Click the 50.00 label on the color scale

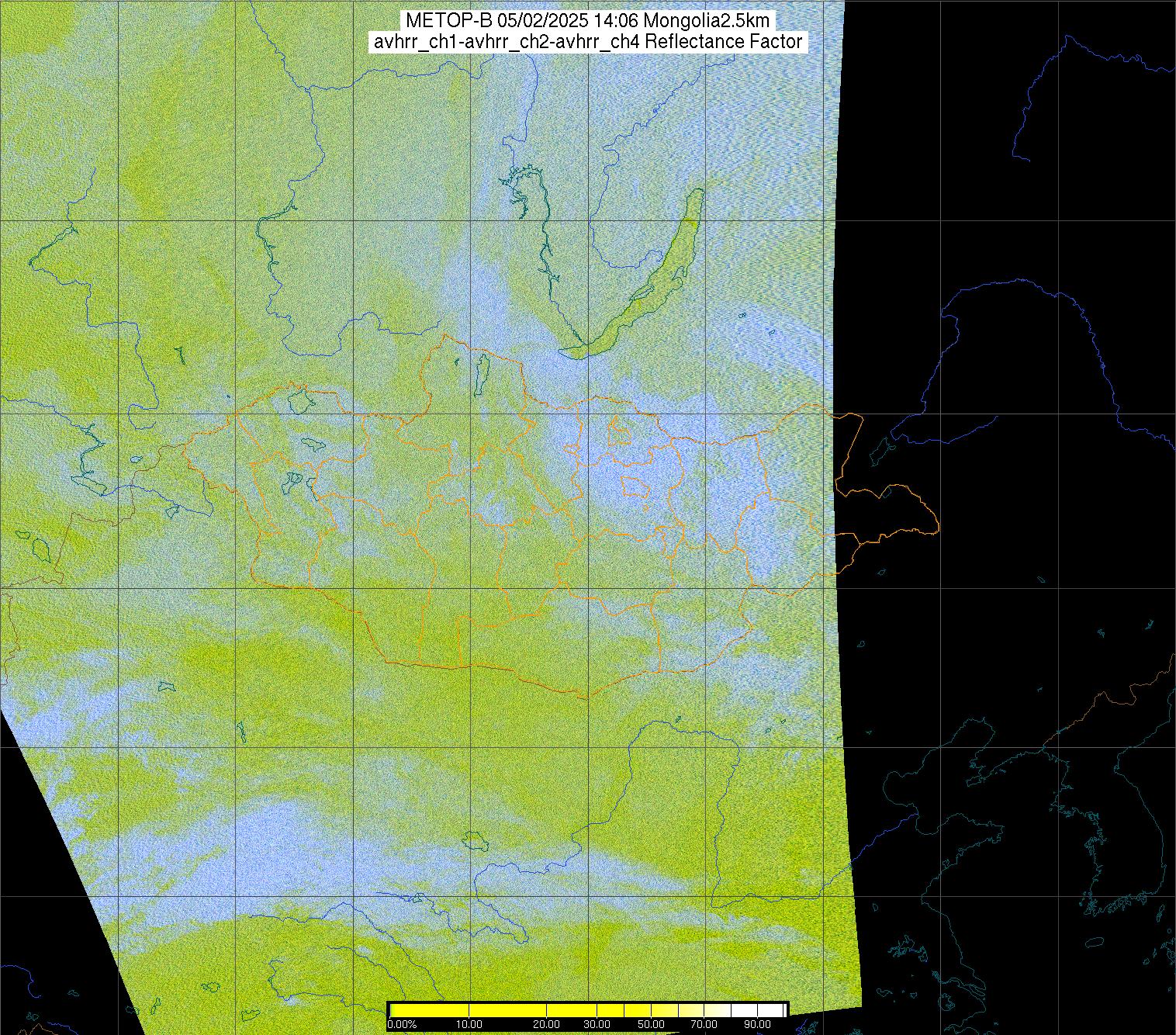652,1024
